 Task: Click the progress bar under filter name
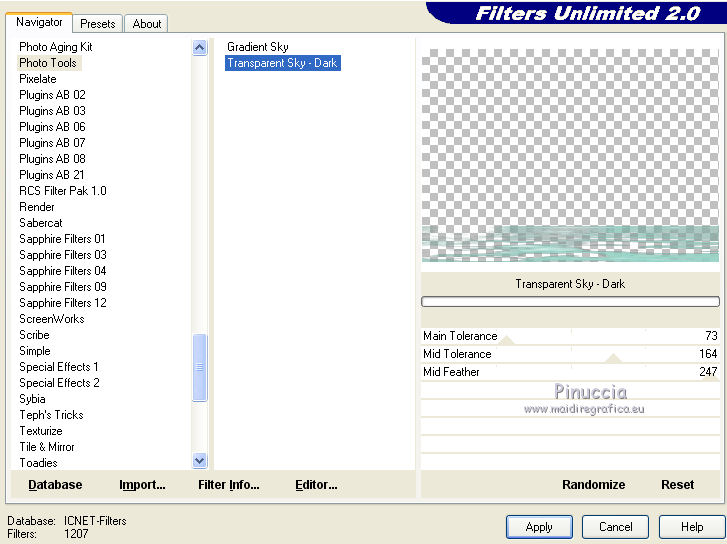(570, 301)
